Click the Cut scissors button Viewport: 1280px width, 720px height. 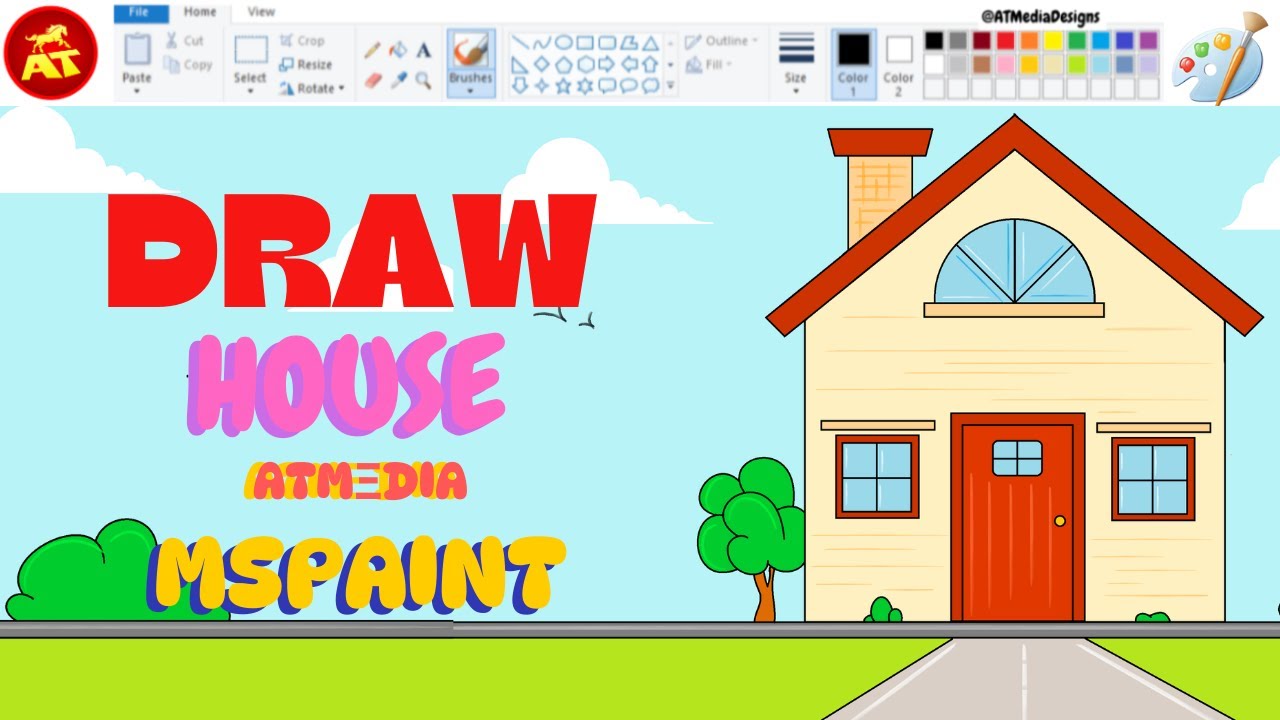click(184, 41)
